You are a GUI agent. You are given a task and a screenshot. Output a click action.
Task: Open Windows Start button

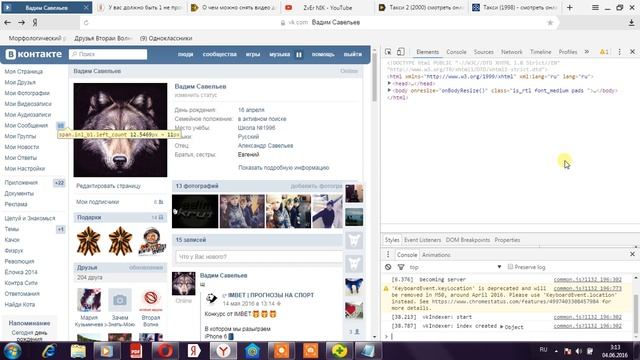(12, 351)
